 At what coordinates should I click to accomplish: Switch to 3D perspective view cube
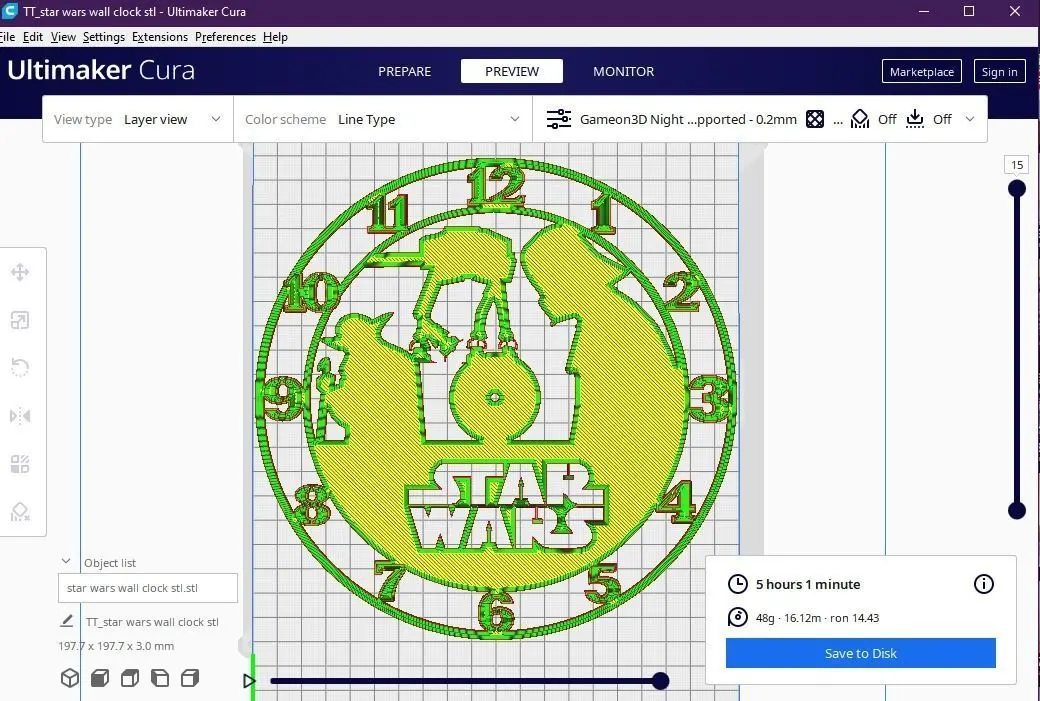coord(70,678)
